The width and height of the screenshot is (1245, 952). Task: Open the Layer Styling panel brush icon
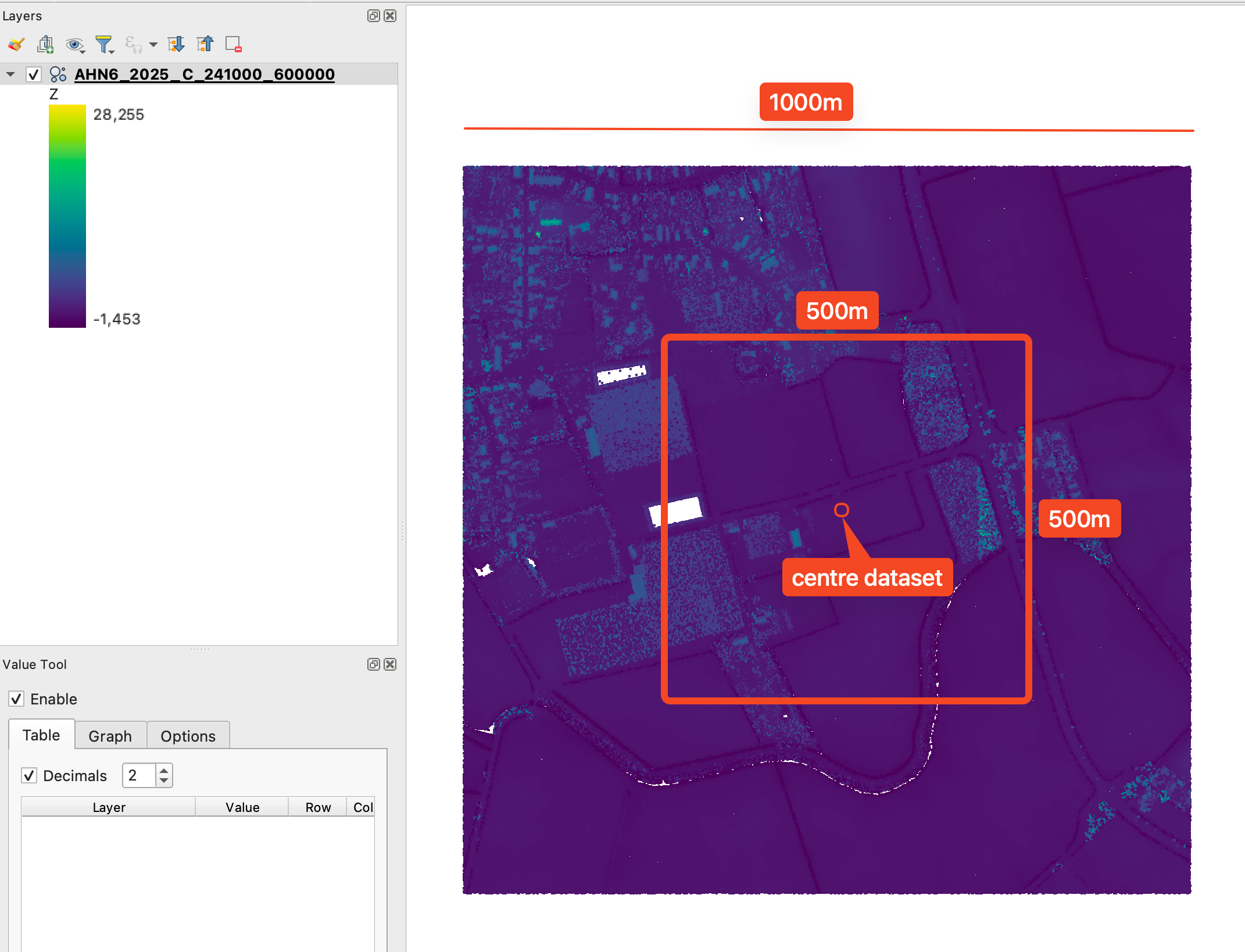tap(16, 44)
